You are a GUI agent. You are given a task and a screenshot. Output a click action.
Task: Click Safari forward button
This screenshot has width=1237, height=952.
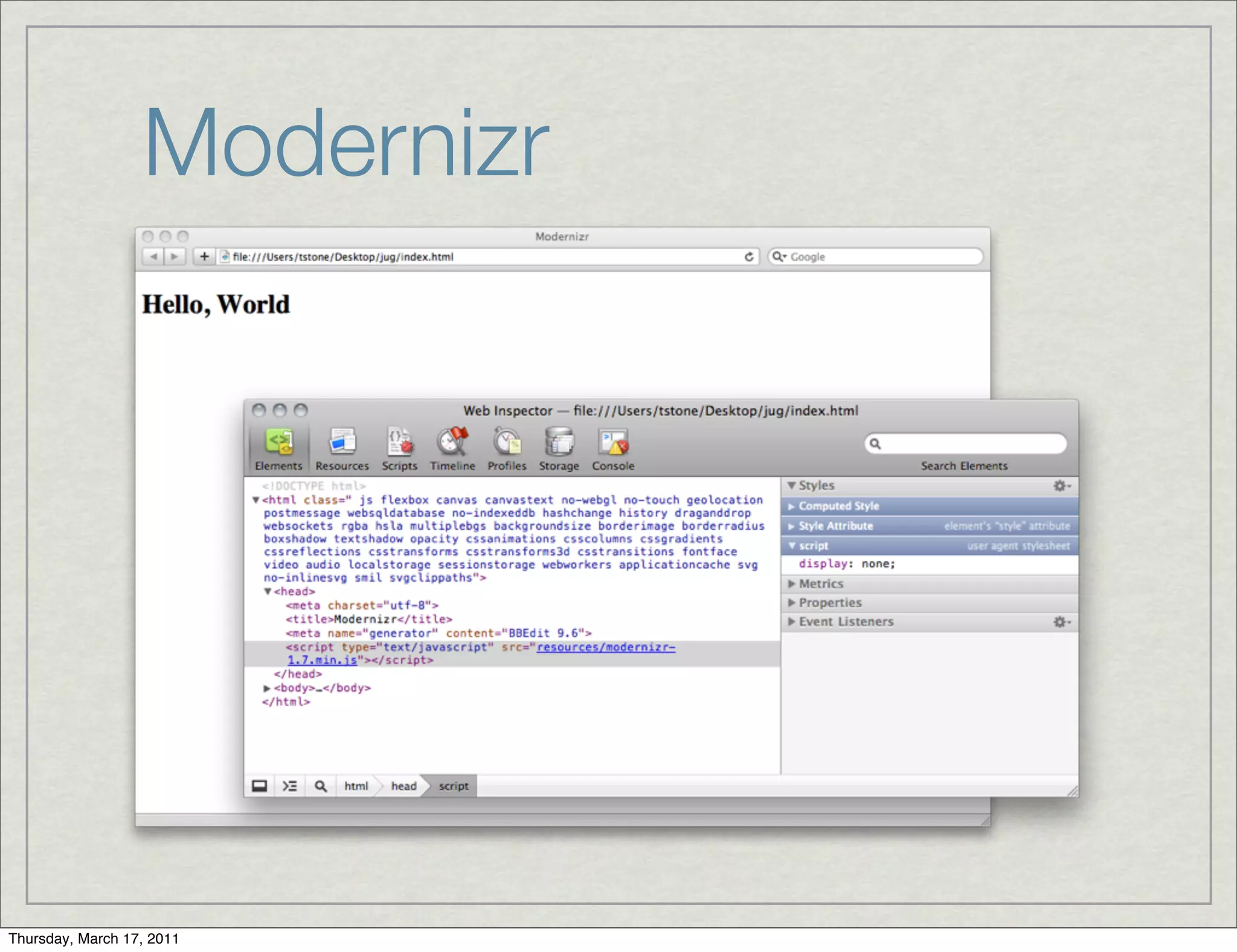tap(175, 257)
